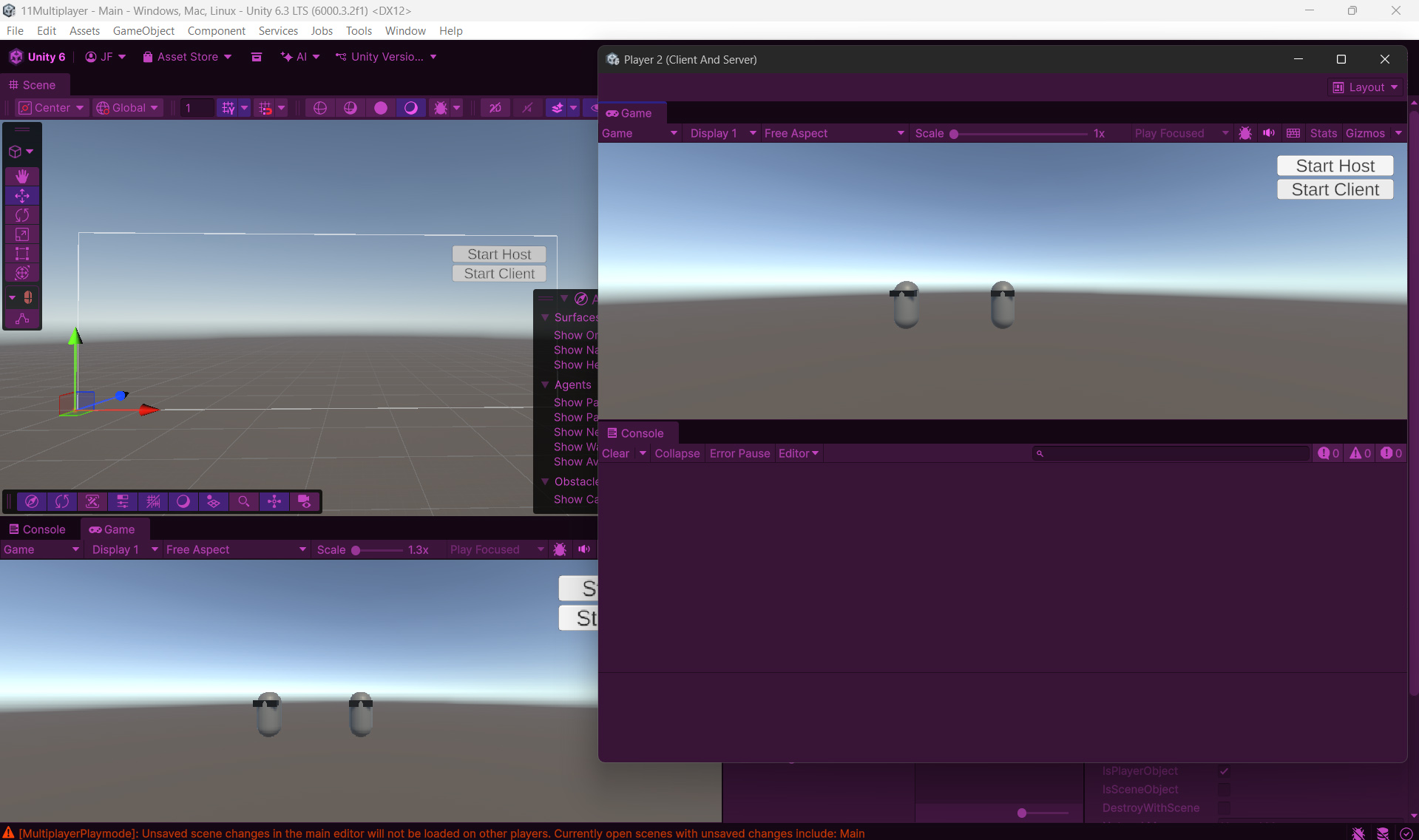Toggle Collapse in the Player 2 Console

[x=677, y=453]
